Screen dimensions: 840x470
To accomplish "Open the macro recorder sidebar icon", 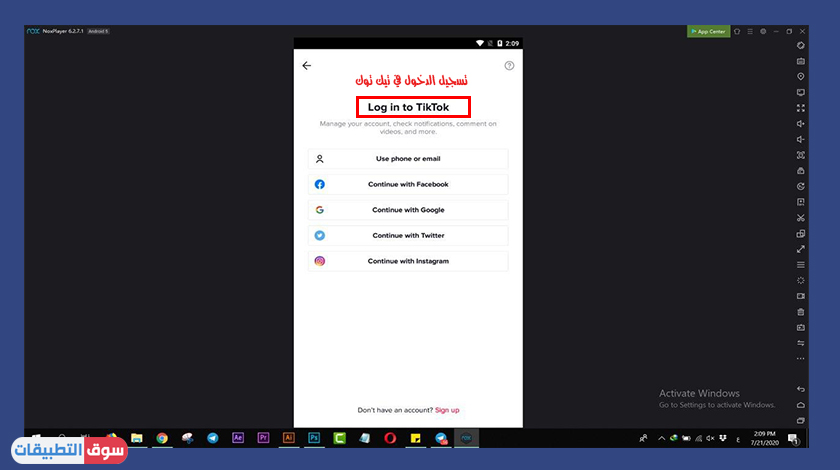I will click(x=800, y=327).
